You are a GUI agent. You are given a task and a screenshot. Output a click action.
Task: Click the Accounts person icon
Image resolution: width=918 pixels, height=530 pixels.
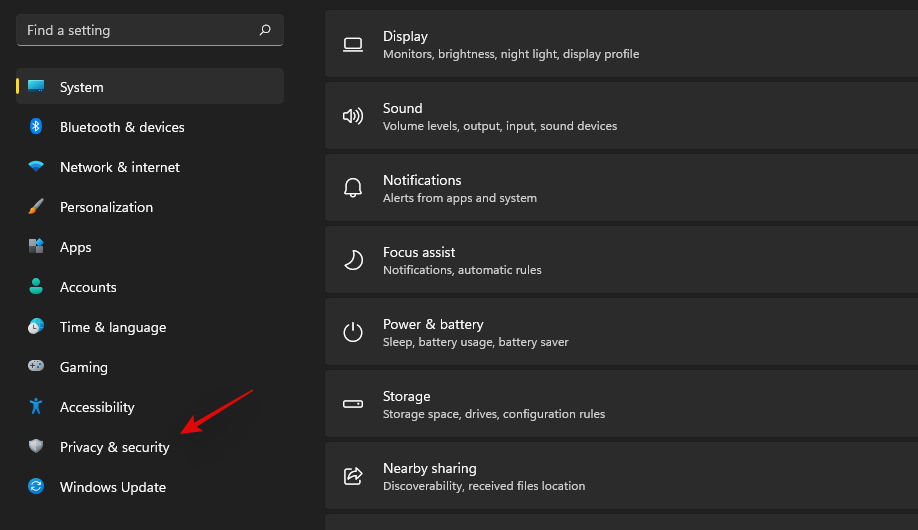(36, 287)
